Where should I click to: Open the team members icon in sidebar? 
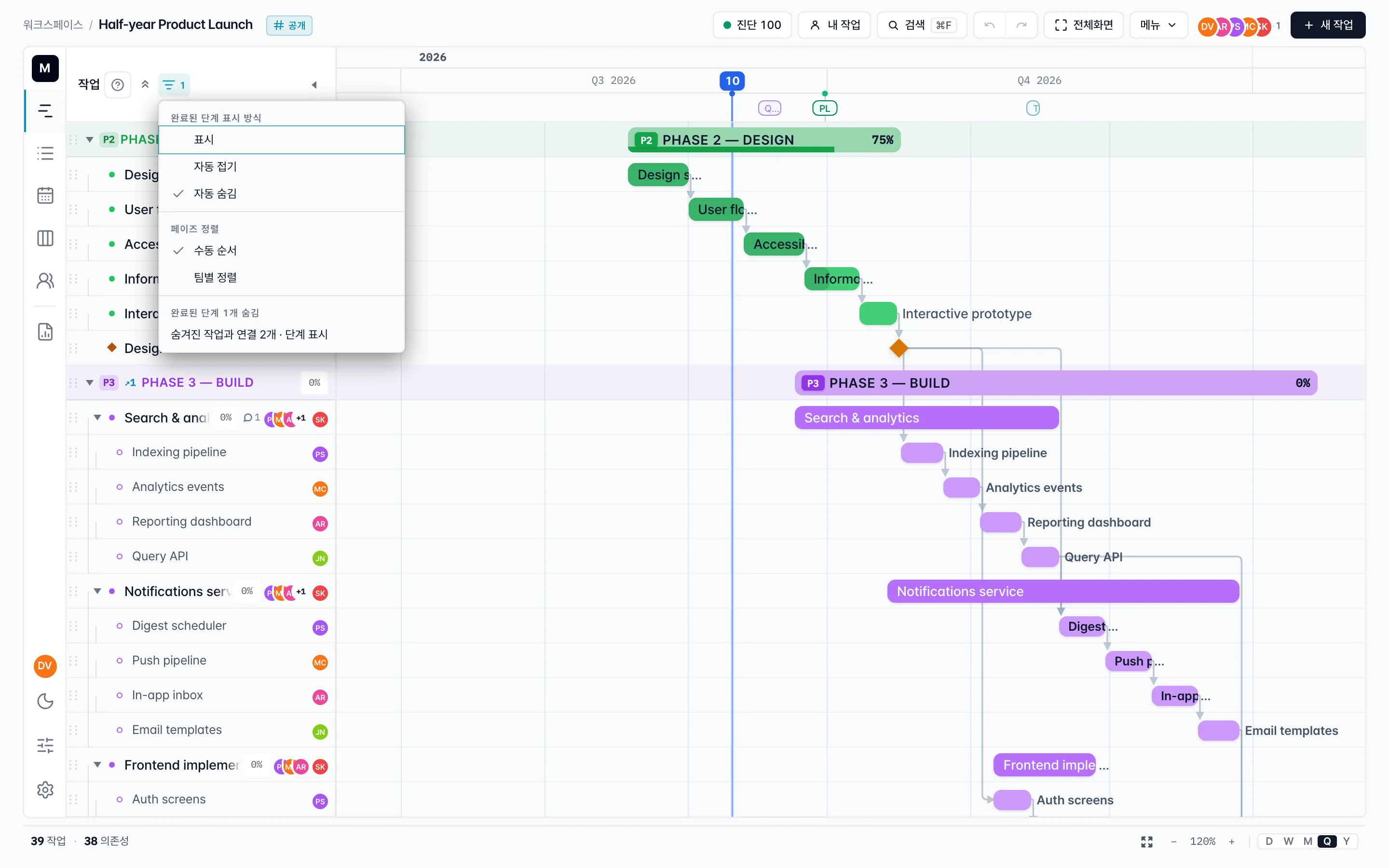pyautogui.click(x=45, y=281)
